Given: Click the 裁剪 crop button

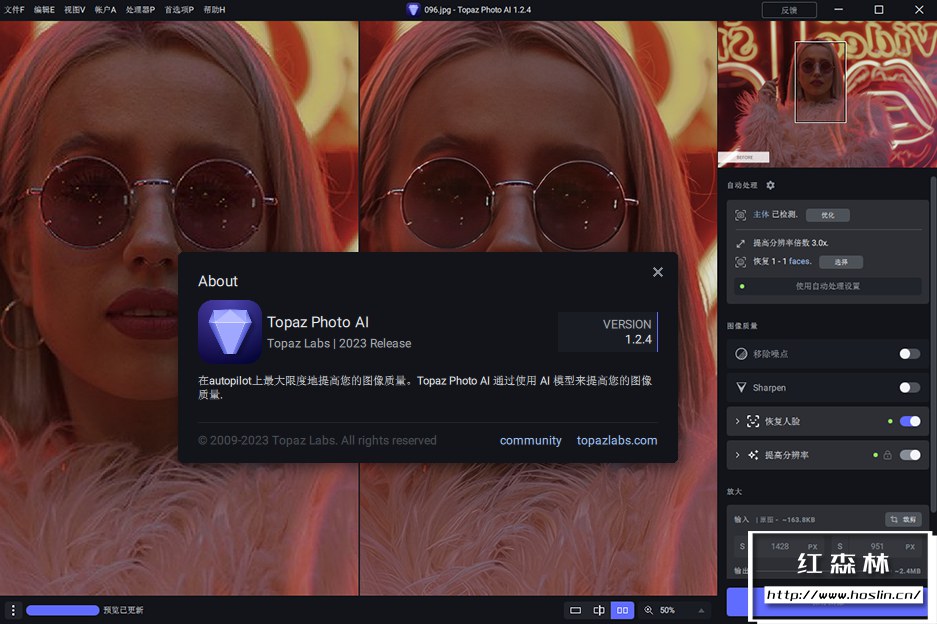Looking at the screenshot, I should 903,519.
